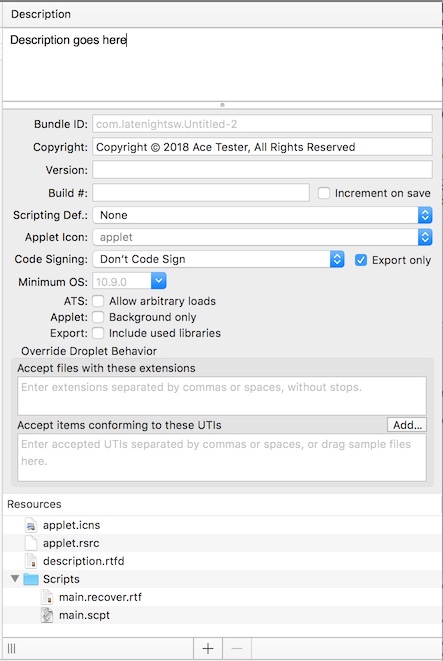This screenshot has width=443, height=661.
Task: Click the plus icon to add resource
Action: pos(208,648)
